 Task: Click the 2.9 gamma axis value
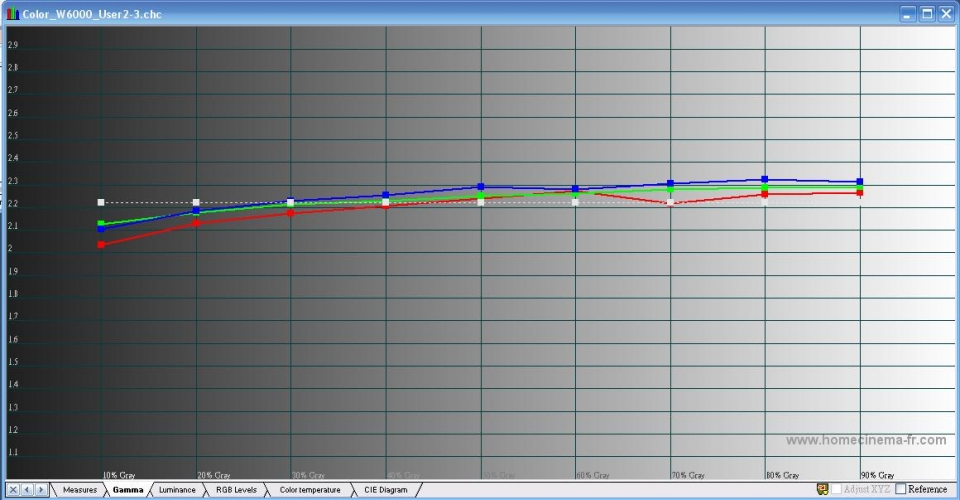click(x=13, y=45)
